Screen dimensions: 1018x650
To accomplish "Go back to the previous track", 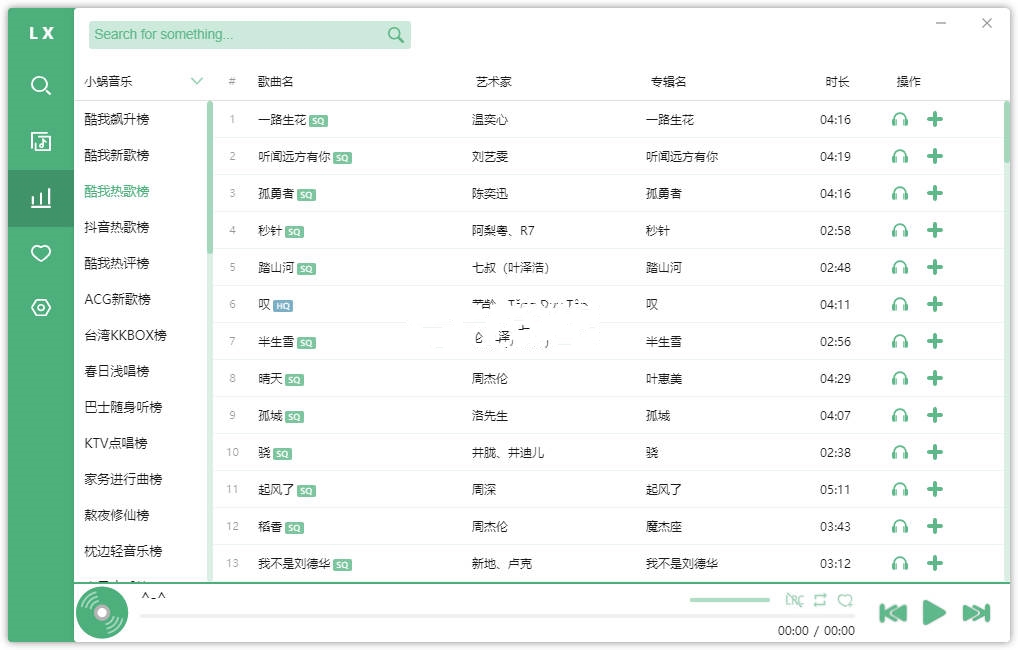I will click(x=893, y=612).
